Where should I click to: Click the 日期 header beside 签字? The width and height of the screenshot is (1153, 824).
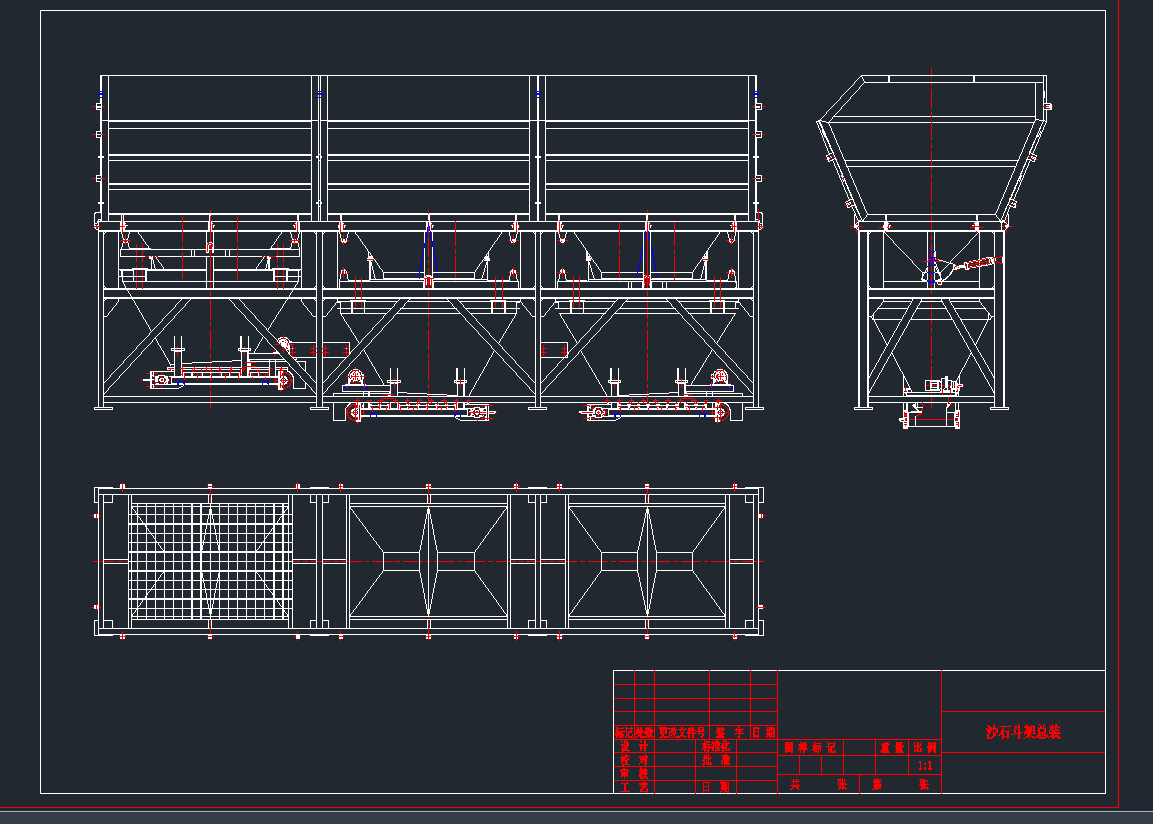click(x=764, y=732)
